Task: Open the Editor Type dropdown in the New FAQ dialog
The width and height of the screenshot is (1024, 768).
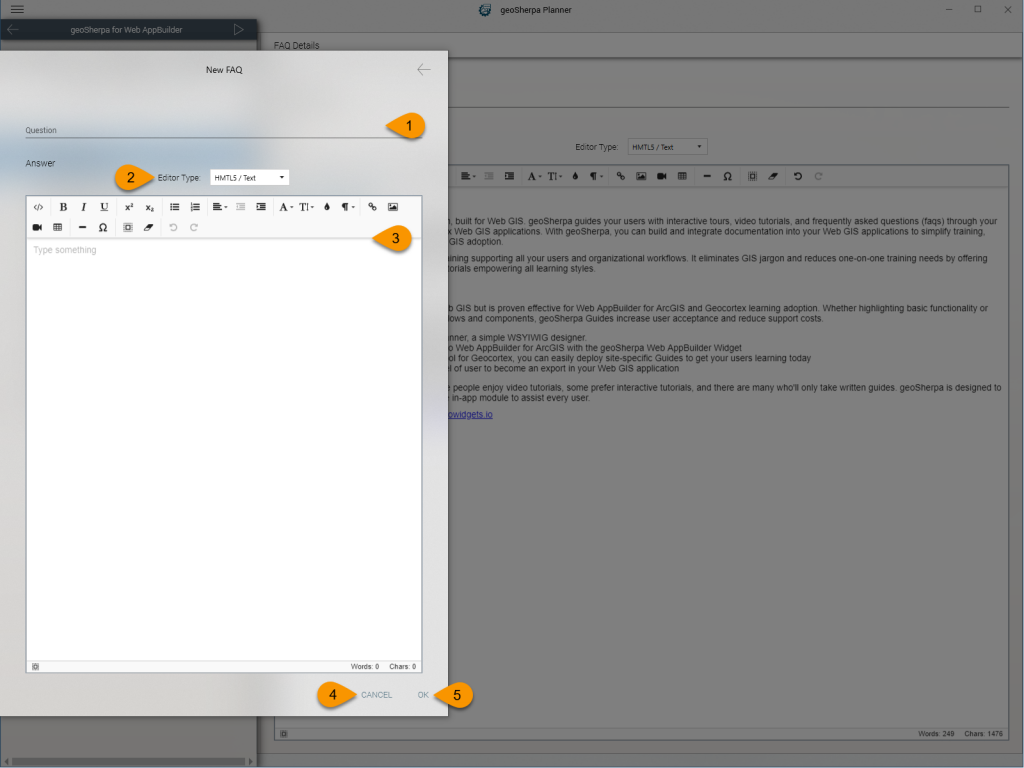Action: [x=249, y=178]
